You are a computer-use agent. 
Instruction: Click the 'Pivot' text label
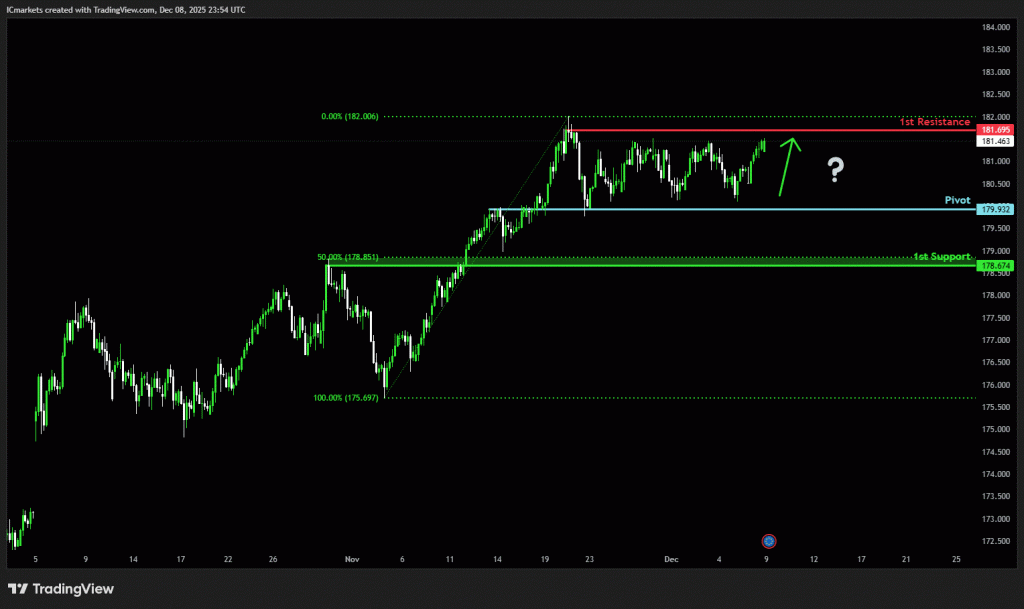click(x=957, y=200)
